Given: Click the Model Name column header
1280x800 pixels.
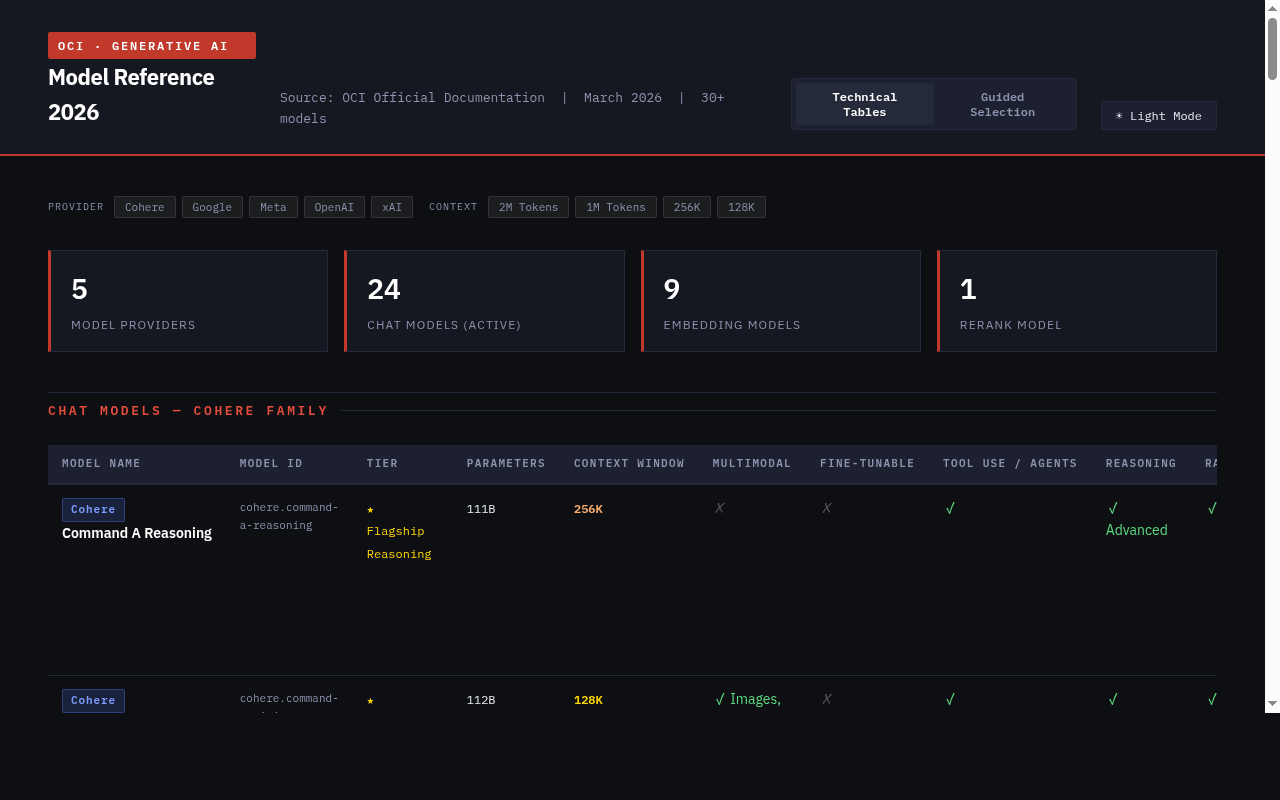Looking at the screenshot, I should [x=101, y=464].
